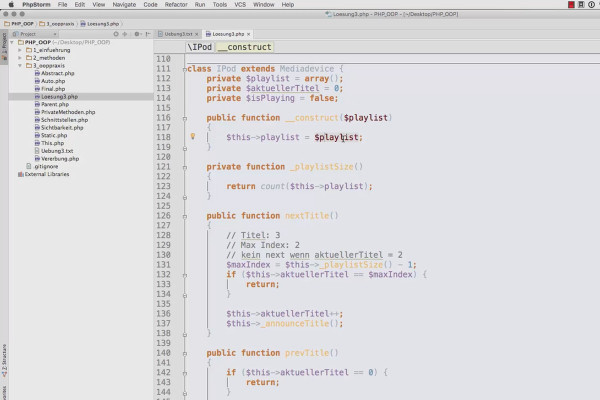
Task: Open the Refactor menu
Action: tap(176, 5)
